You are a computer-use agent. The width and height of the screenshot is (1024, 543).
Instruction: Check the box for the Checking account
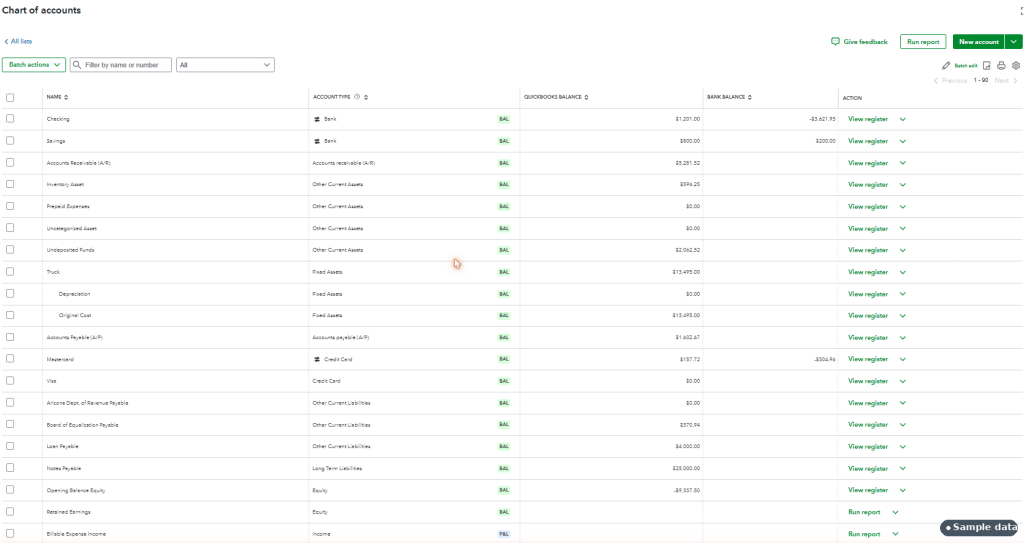(x=10, y=119)
